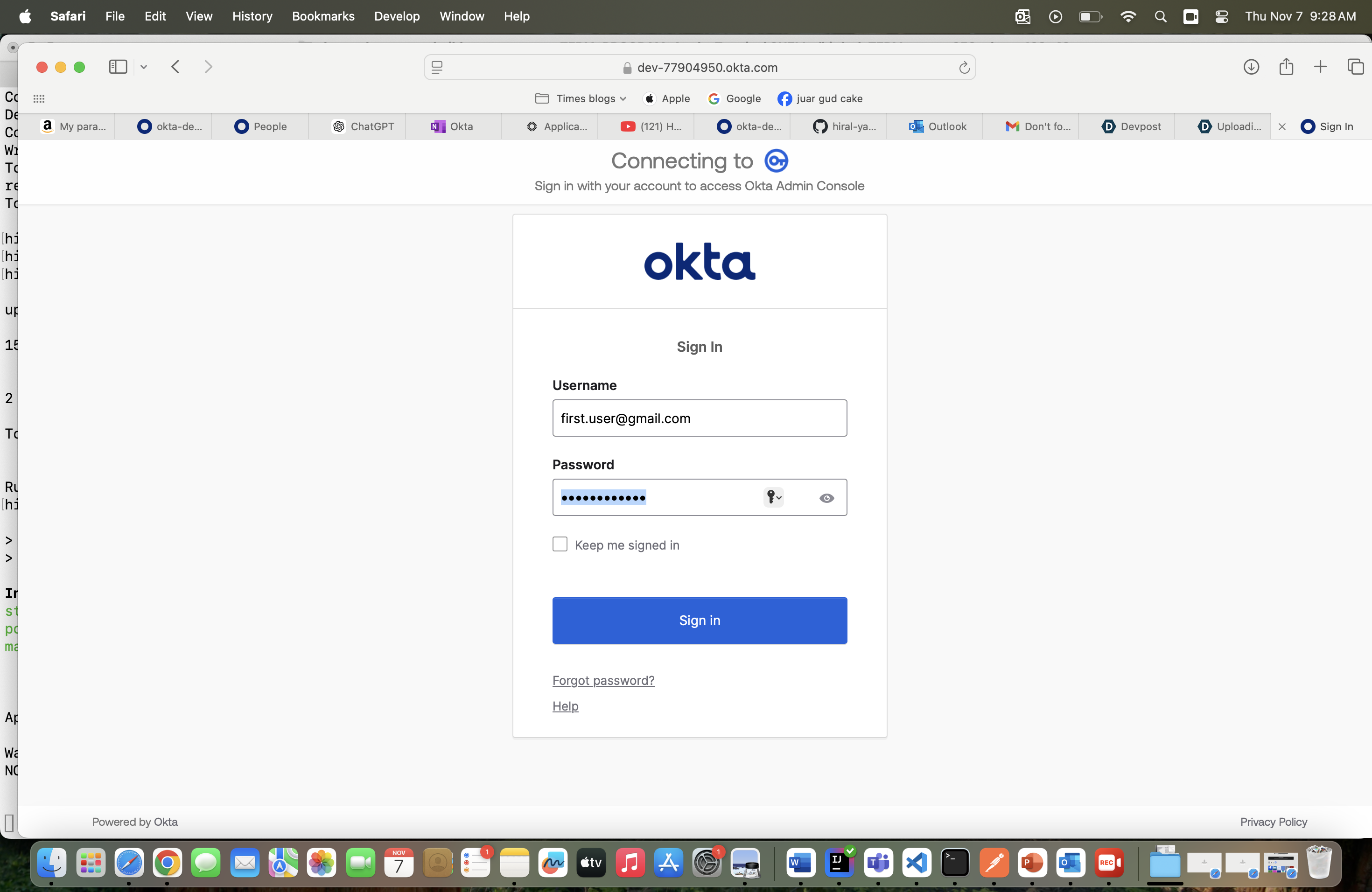Click the Safari sidebar toggle icon
Screen dimensions: 1372x892
pos(118,67)
